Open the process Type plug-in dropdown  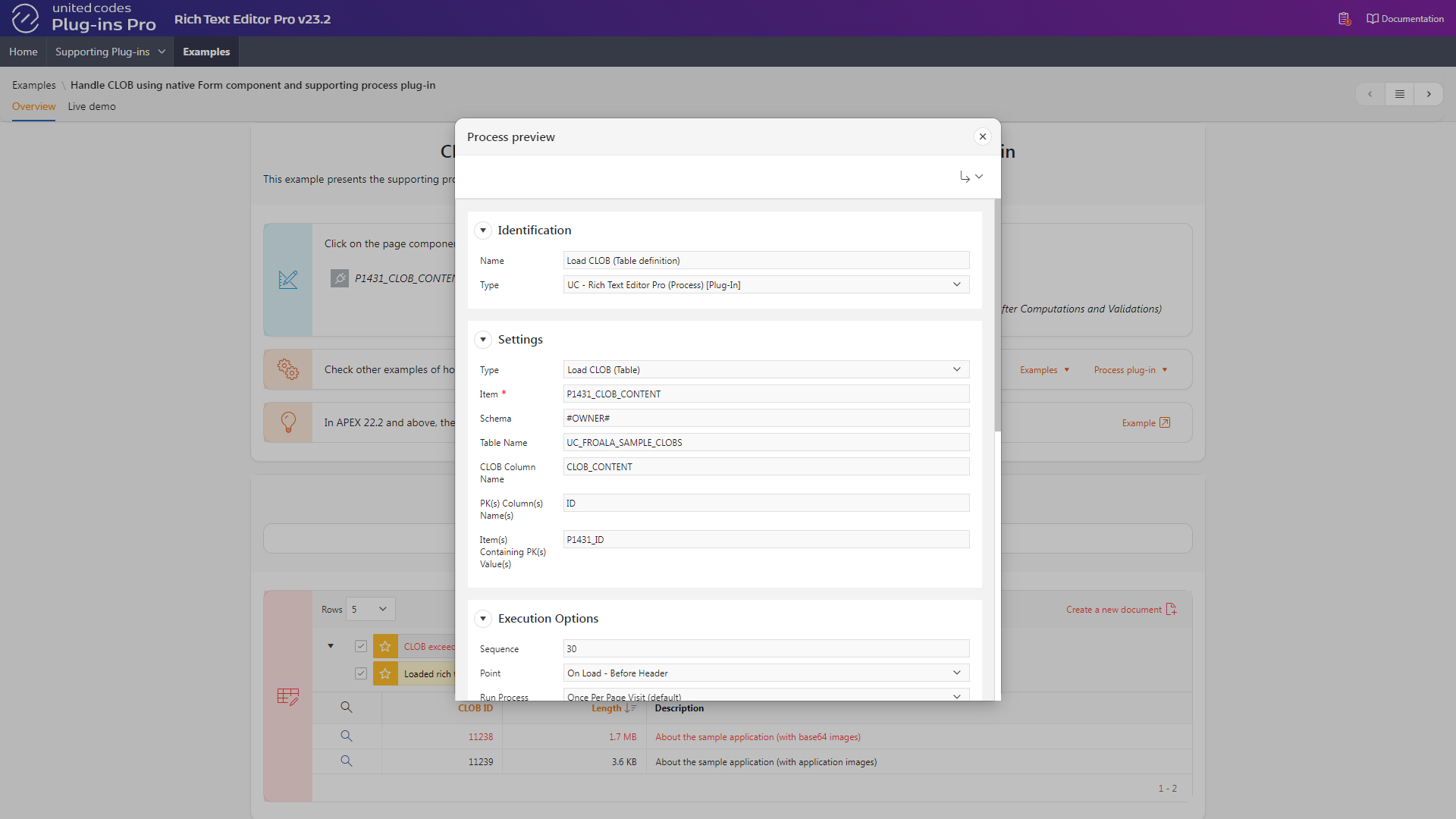tap(766, 285)
